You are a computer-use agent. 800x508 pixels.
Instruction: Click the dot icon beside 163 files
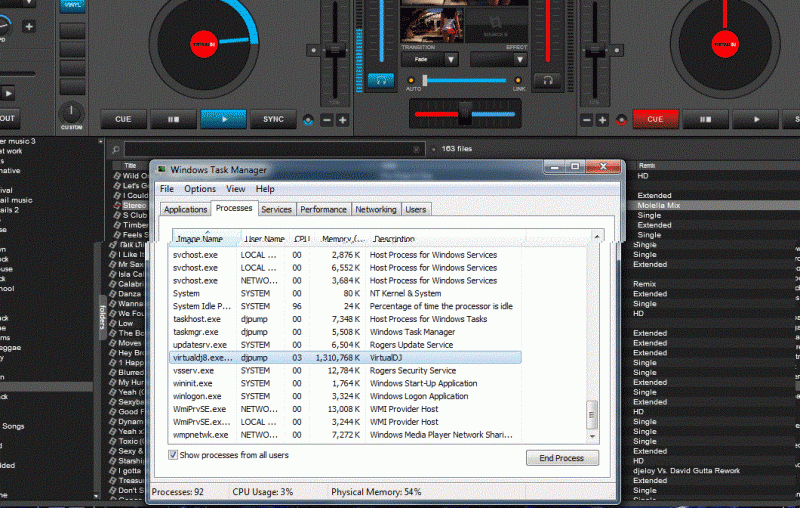coord(434,149)
